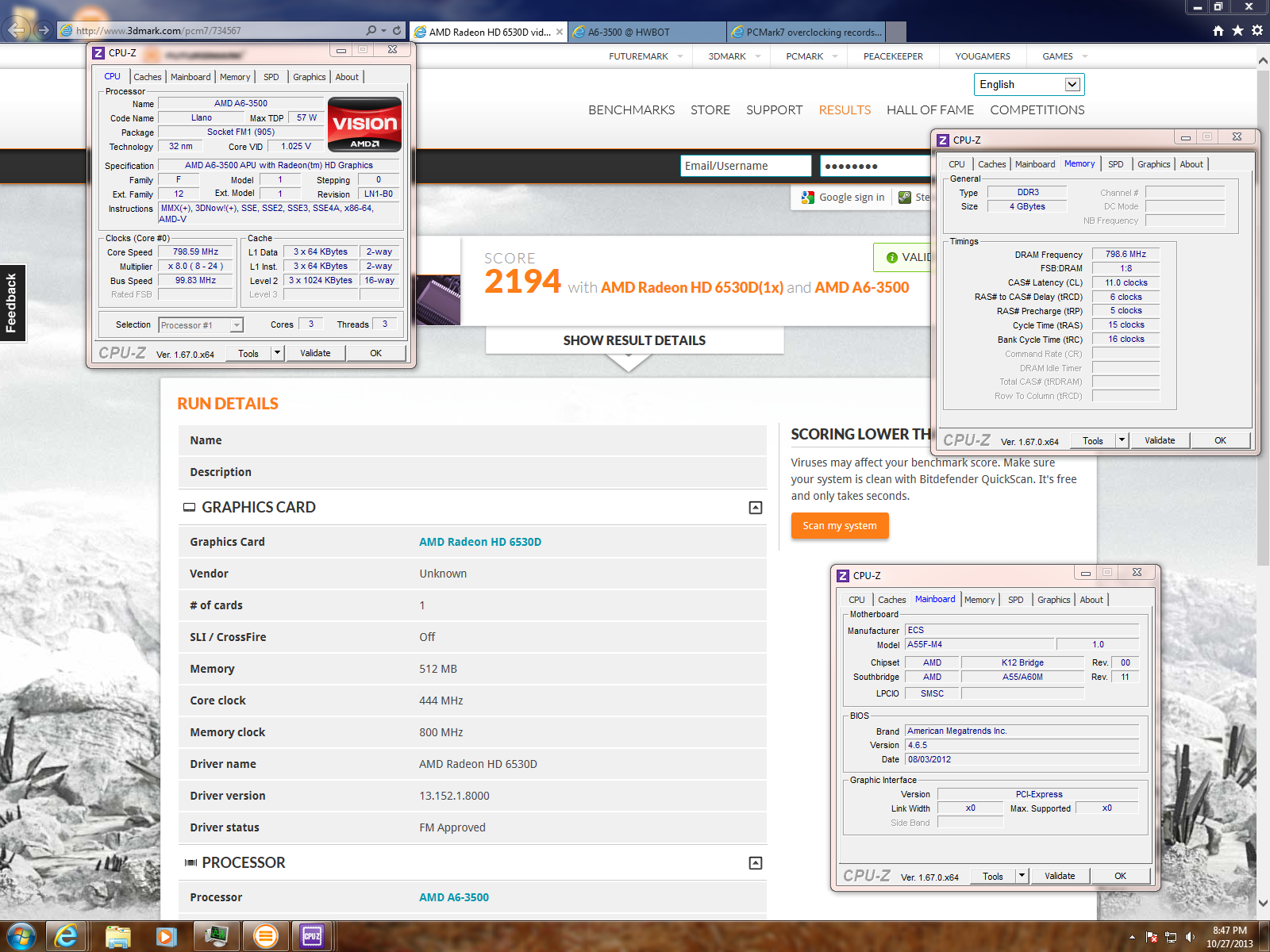Show hidden tray icons arrow
Viewport: 1270px width, 952px height.
tap(1132, 937)
